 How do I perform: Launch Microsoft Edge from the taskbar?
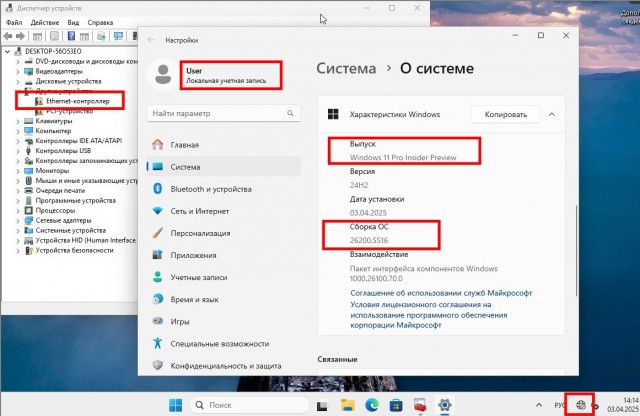[372, 405]
